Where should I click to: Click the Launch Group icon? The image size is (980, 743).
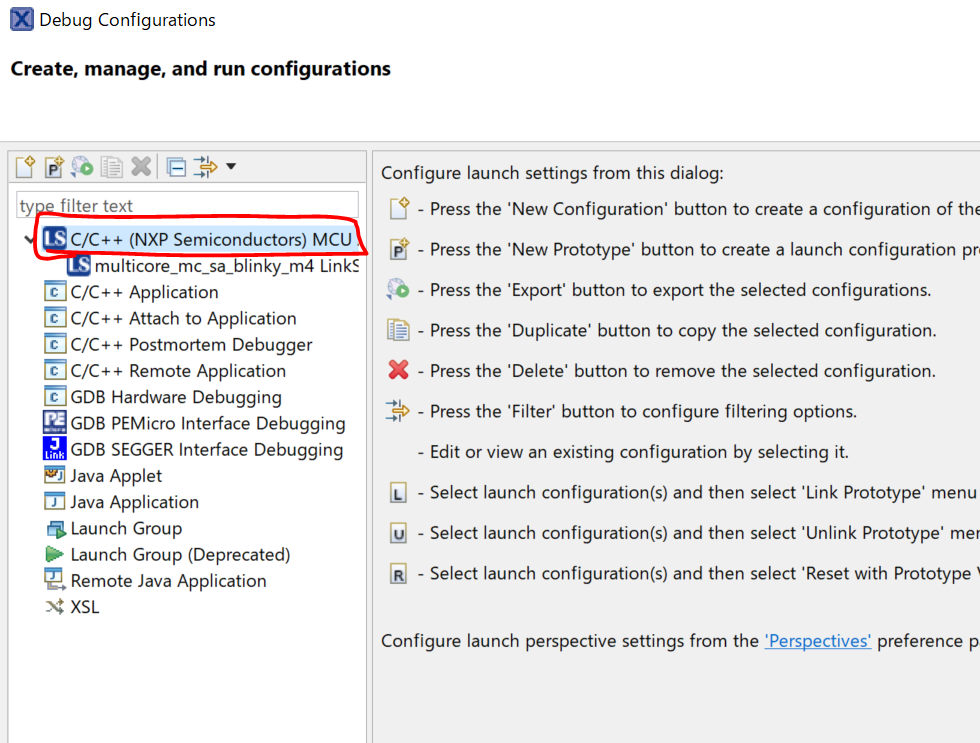pyautogui.click(x=56, y=529)
